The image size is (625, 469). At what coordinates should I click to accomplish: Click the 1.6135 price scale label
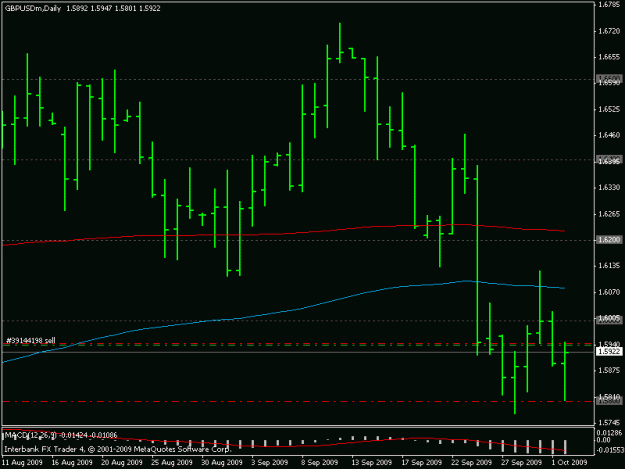click(609, 265)
